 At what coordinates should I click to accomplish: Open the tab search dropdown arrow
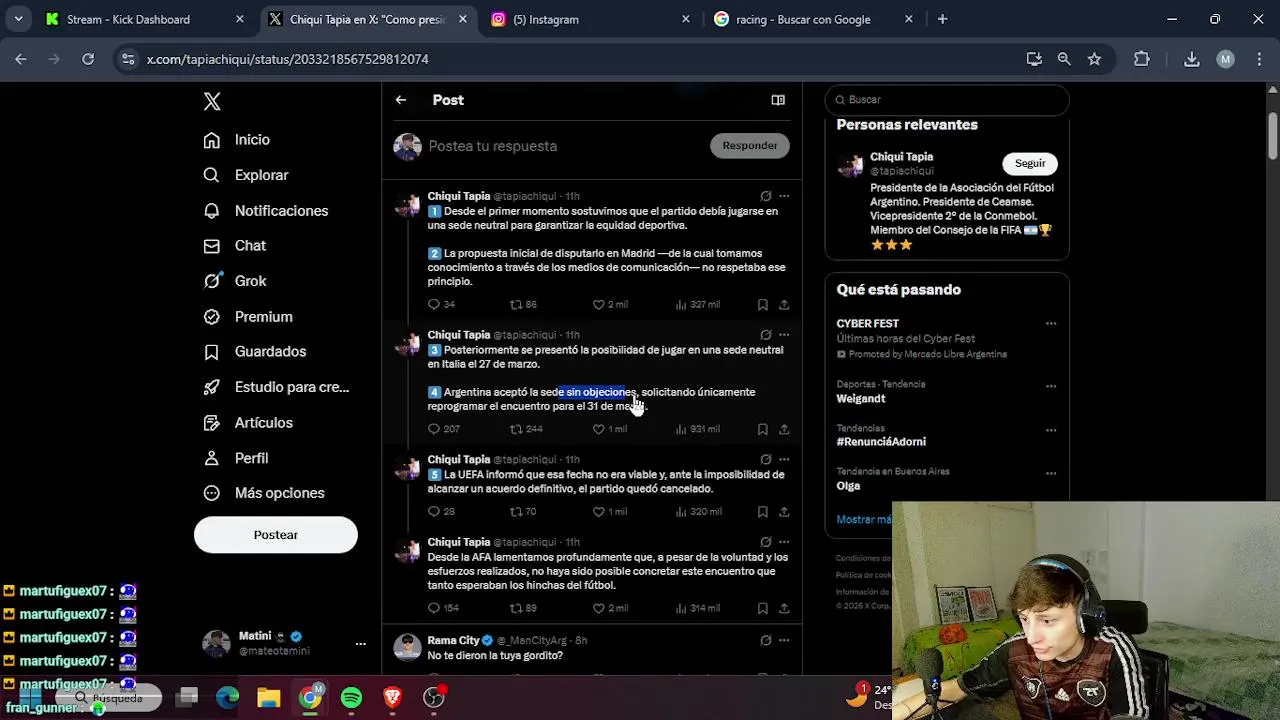pos(18,19)
